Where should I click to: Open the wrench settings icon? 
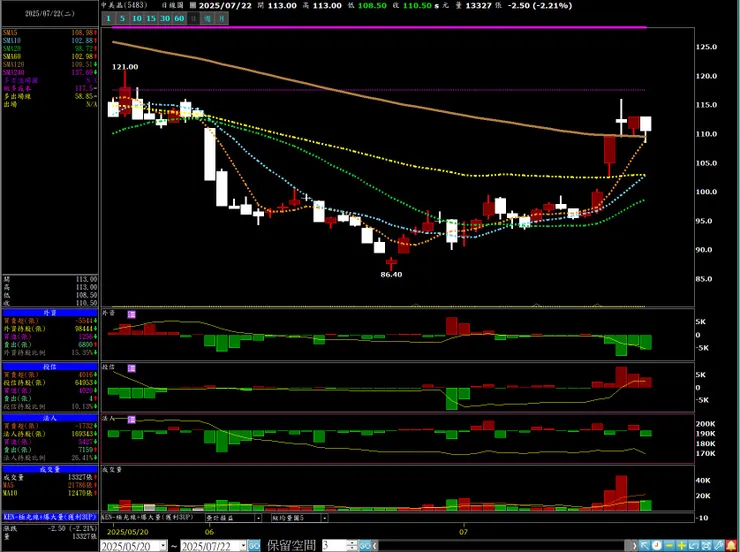tap(718, 545)
